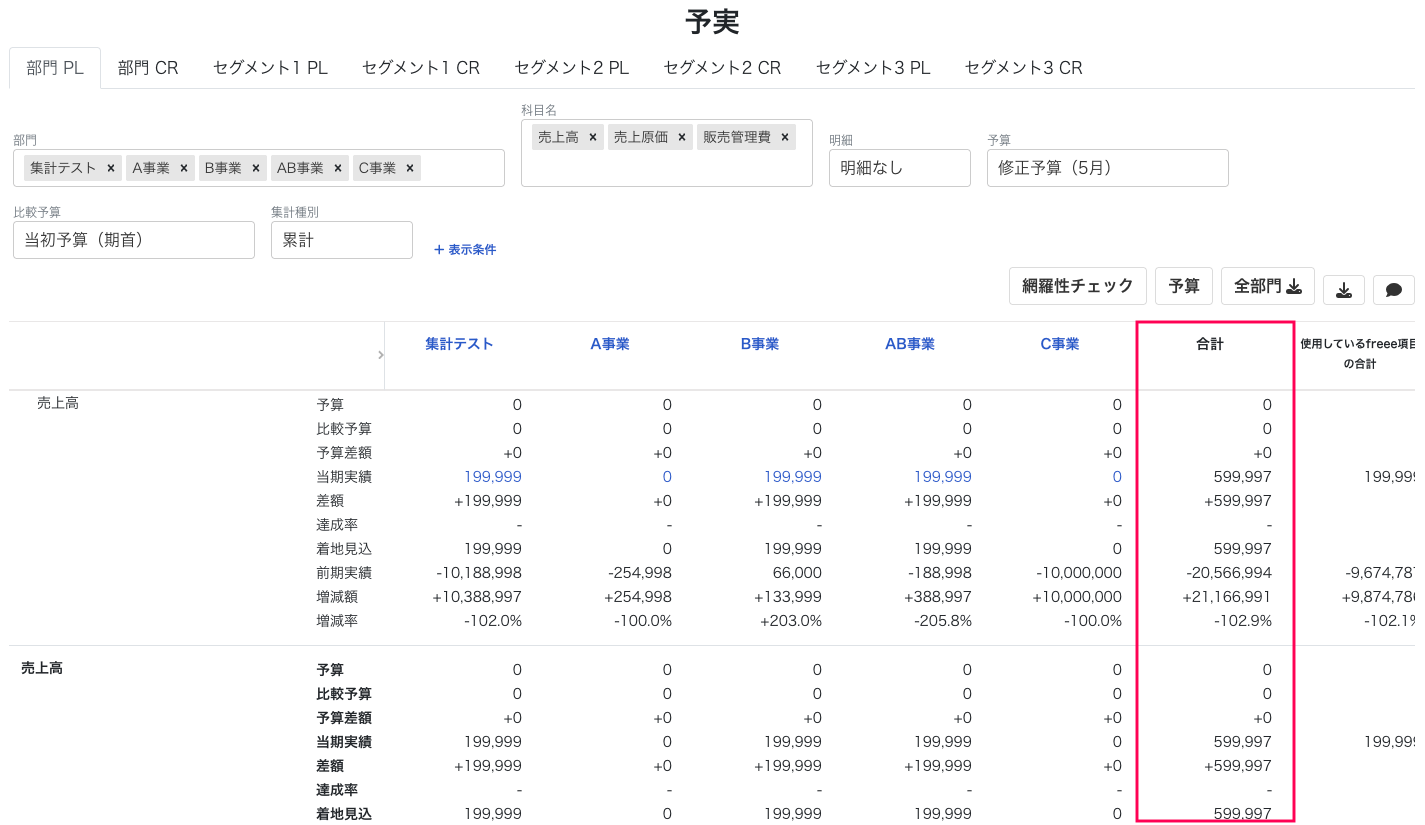The width and height of the screenshot is (1425, 825).
Task: Open the 比較予算 当初予算 dropdown
Action: click(134, 240)
